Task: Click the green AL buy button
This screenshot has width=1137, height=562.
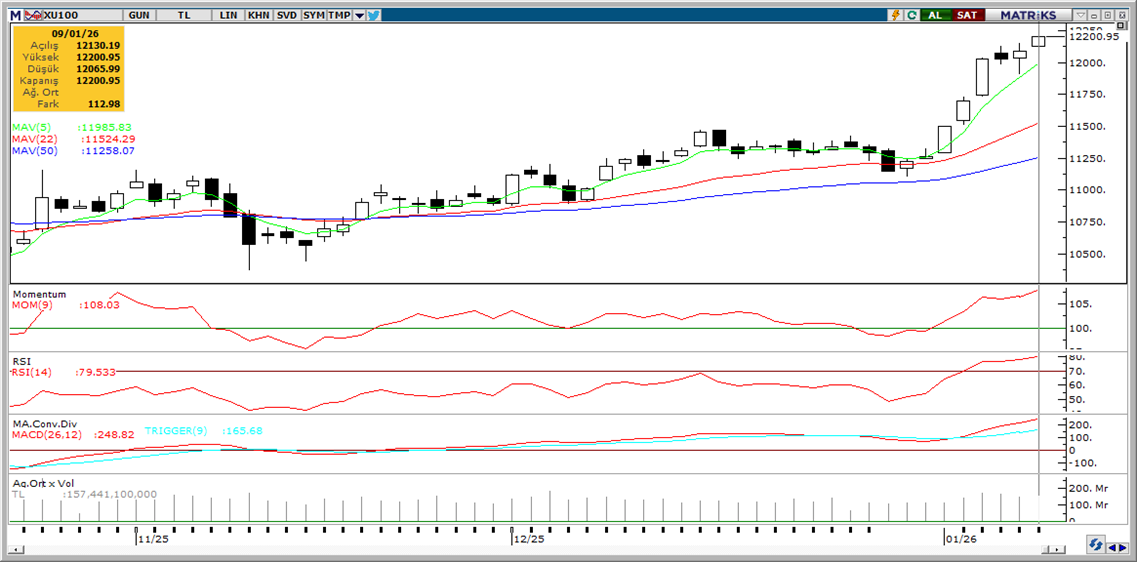Action: (x=935, y=15)
